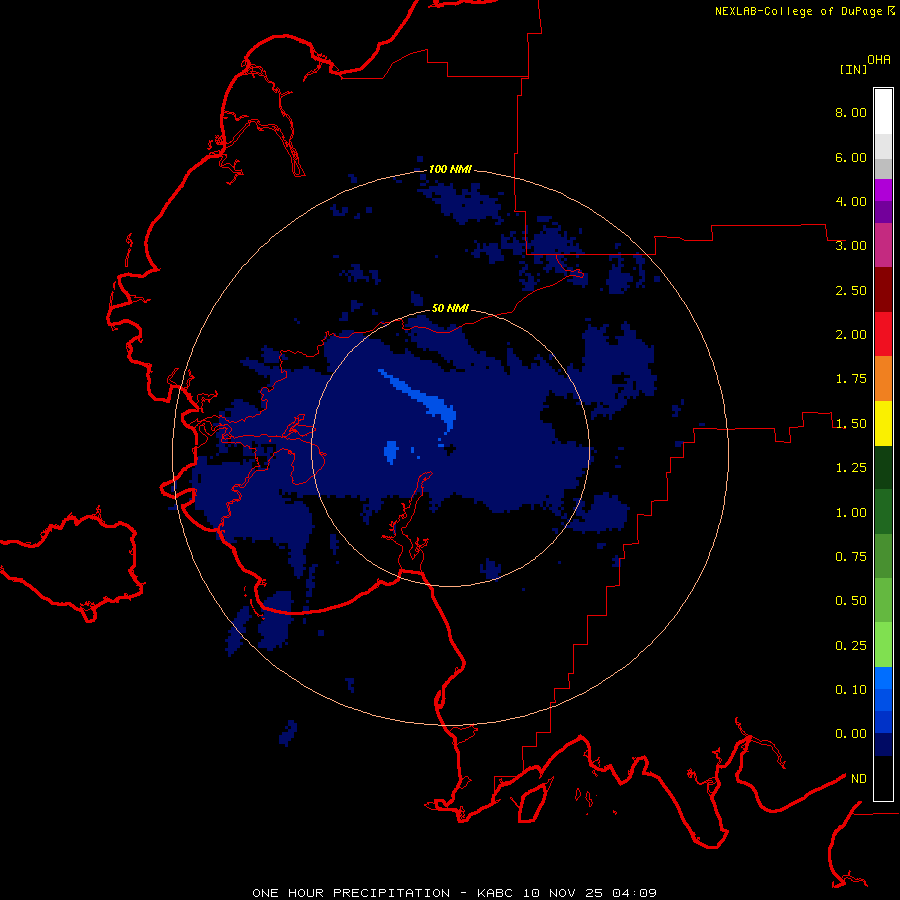900x900 pixels.
Task: Select the 3.00 inch legend value
Action: tap(851, 246)
